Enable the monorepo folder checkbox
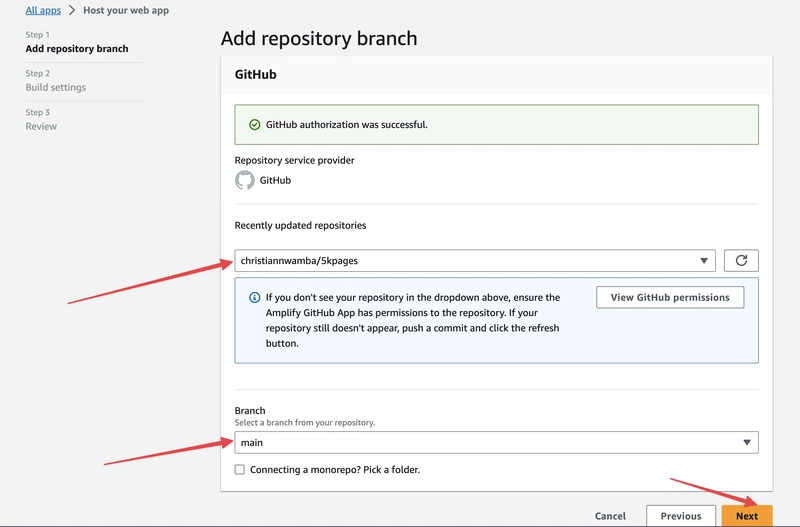800x527 pixels. [239, 469]
